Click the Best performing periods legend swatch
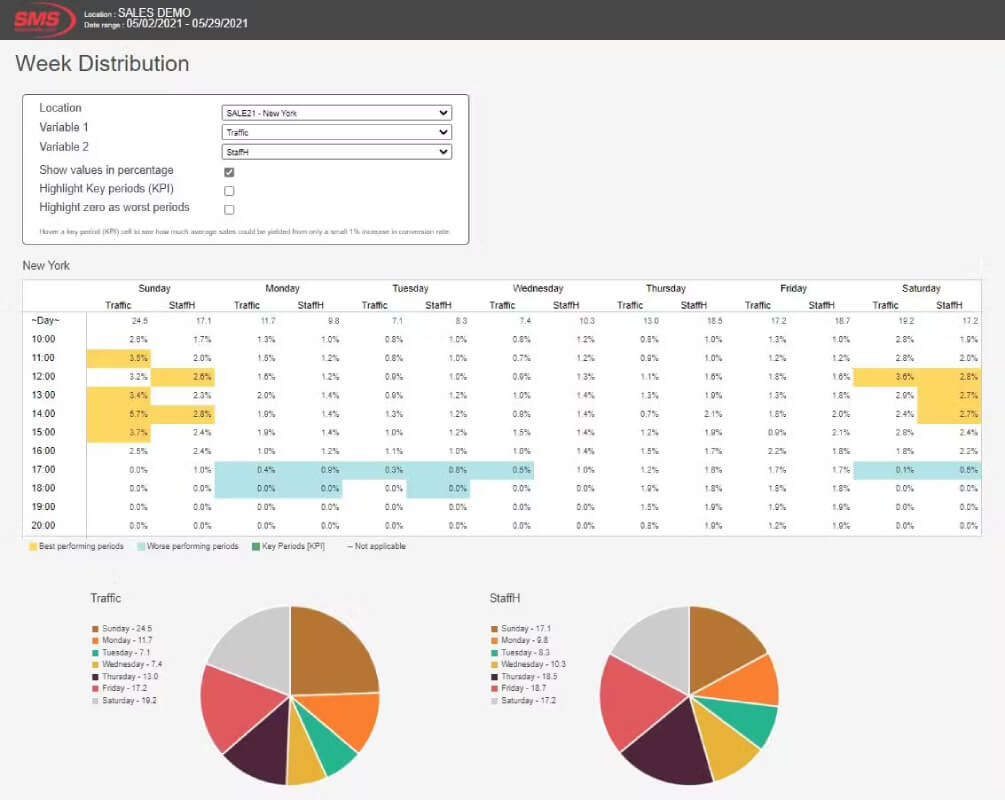The height and width of the screenshot is (800, 1005). 33,547
